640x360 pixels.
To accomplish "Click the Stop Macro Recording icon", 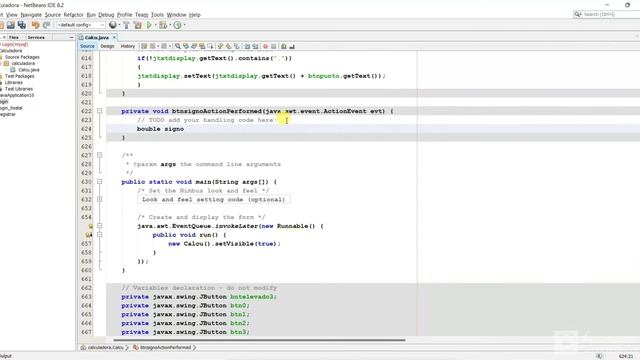I will [x=274, y=47].
